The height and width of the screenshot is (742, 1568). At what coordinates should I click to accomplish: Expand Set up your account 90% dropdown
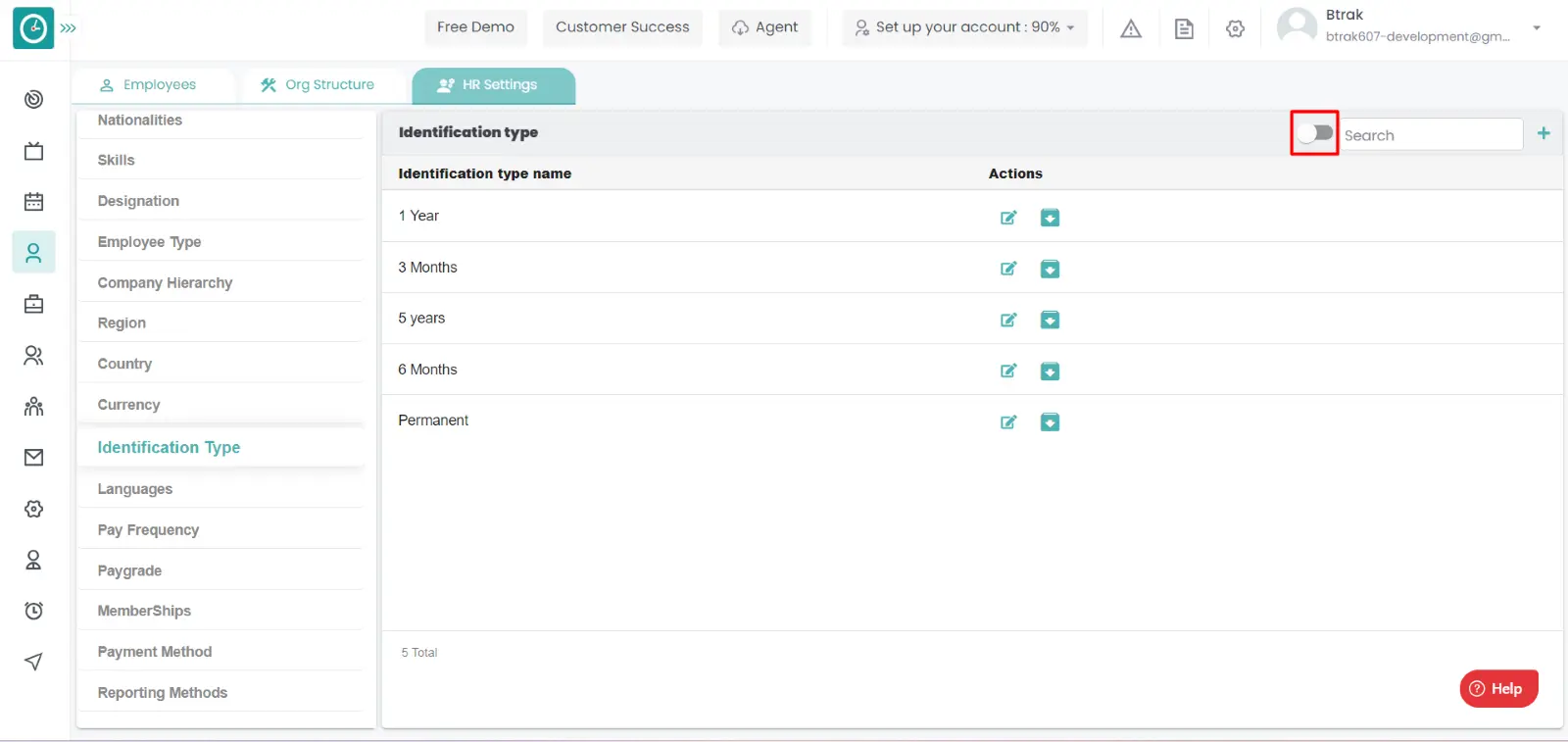(x=965, y=27)
